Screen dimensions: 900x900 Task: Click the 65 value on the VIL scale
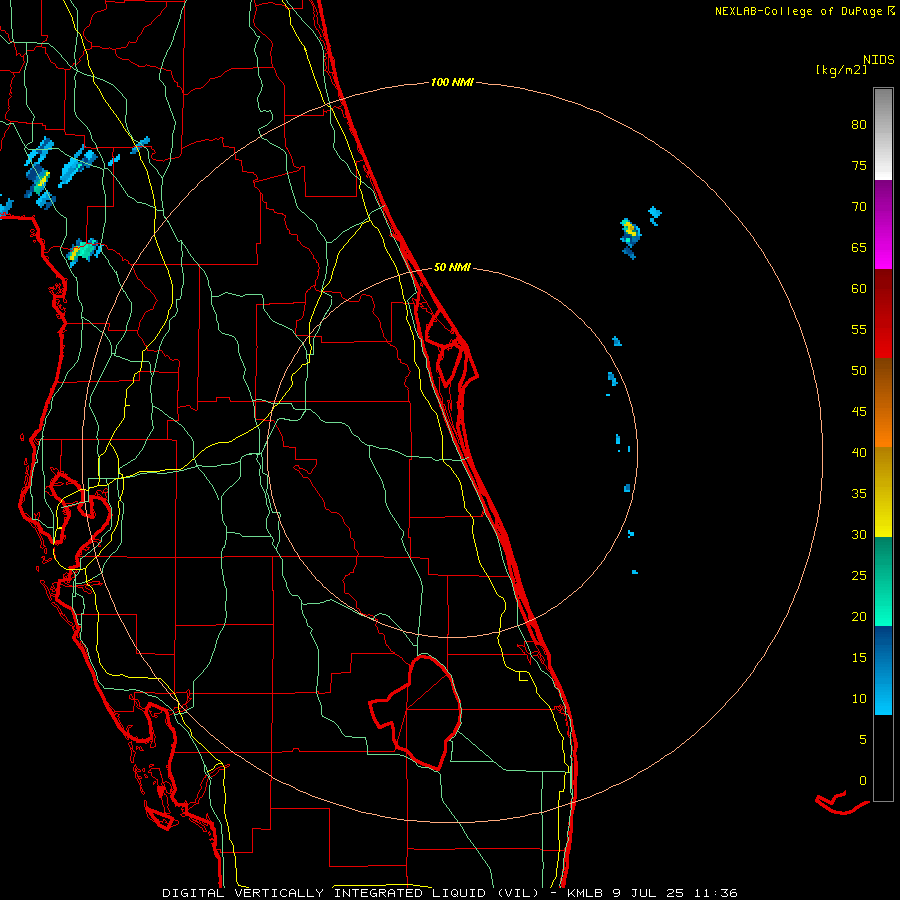pos(859,248)
